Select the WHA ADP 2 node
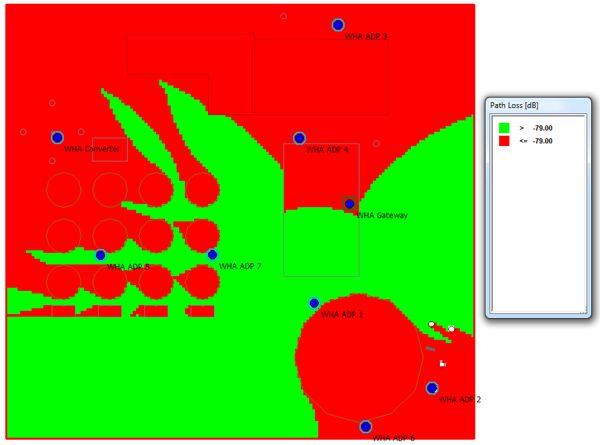 [x=432, y=388]
